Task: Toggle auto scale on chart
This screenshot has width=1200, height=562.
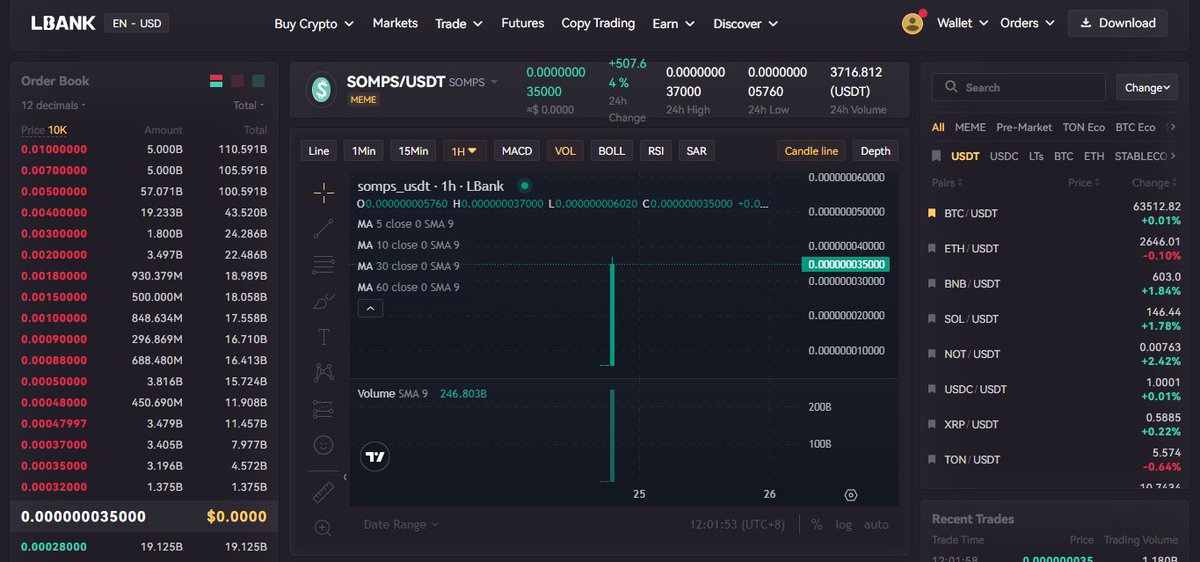Action: coord(876,524)
